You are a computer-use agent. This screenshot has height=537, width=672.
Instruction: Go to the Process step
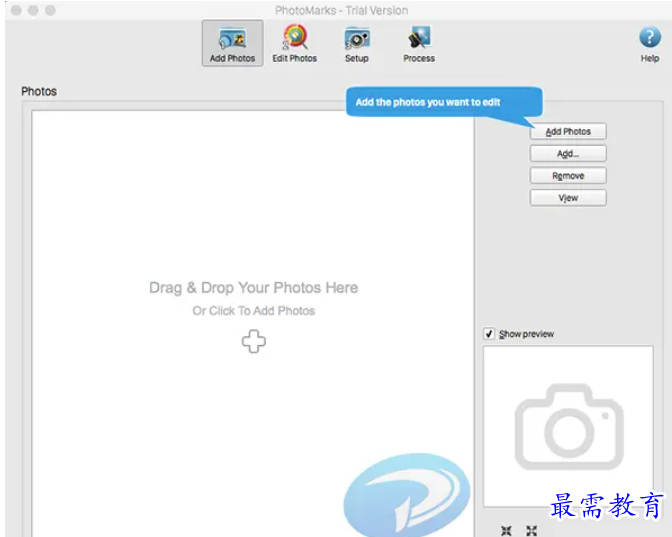pyautogui.click(x=419, y=43)
